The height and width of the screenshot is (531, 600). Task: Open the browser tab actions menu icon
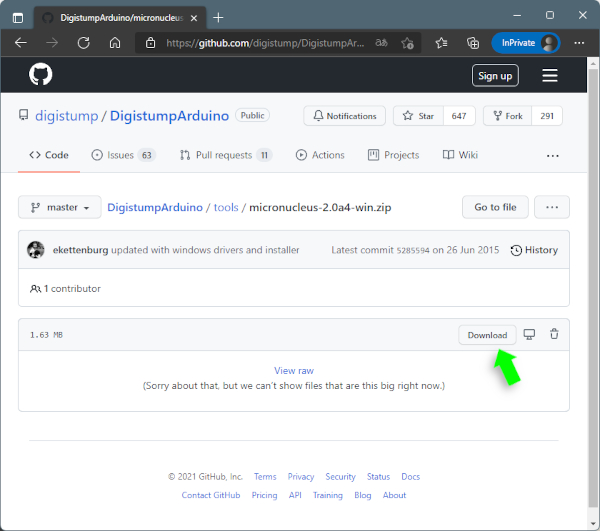(18, 18)
